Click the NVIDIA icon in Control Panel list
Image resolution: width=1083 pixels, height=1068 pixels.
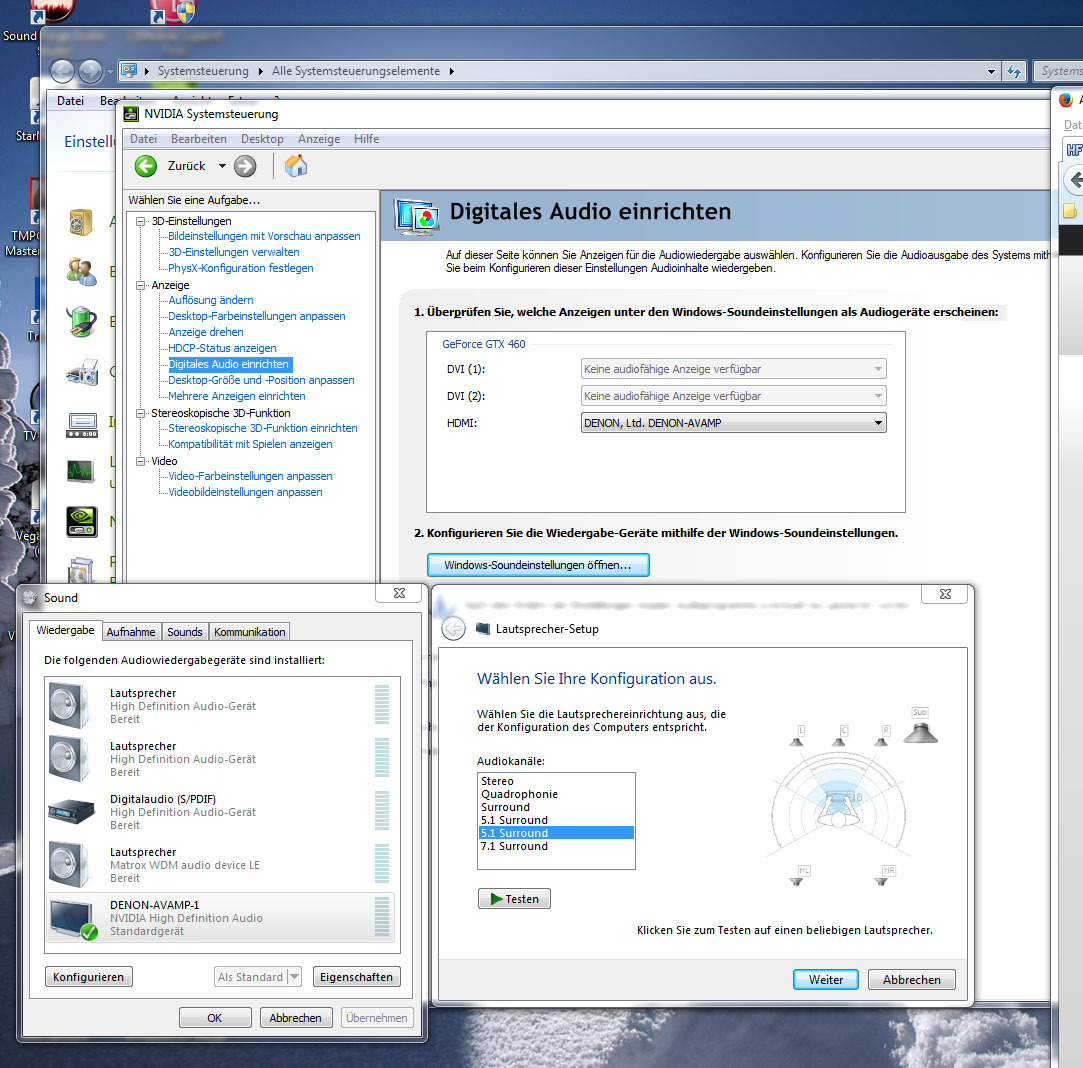click(82, 522)
